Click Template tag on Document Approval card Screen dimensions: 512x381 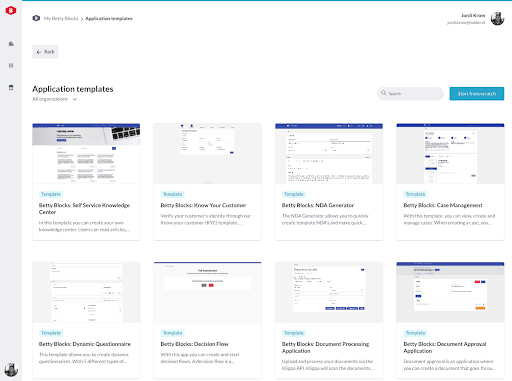[415, 333]
